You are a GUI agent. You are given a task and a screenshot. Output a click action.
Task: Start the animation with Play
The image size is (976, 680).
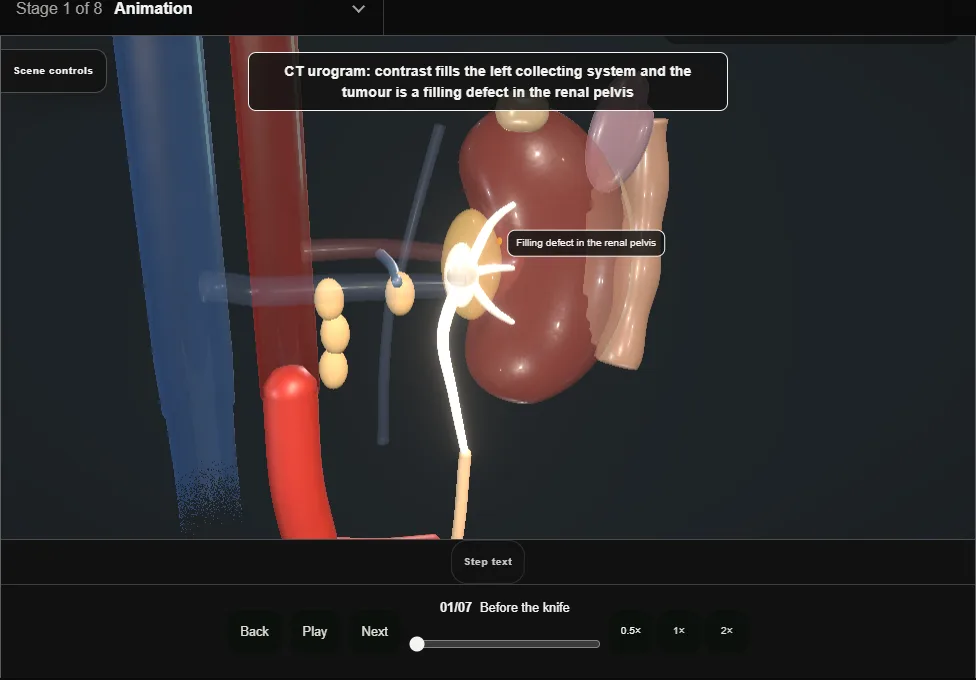coord(315,631)
